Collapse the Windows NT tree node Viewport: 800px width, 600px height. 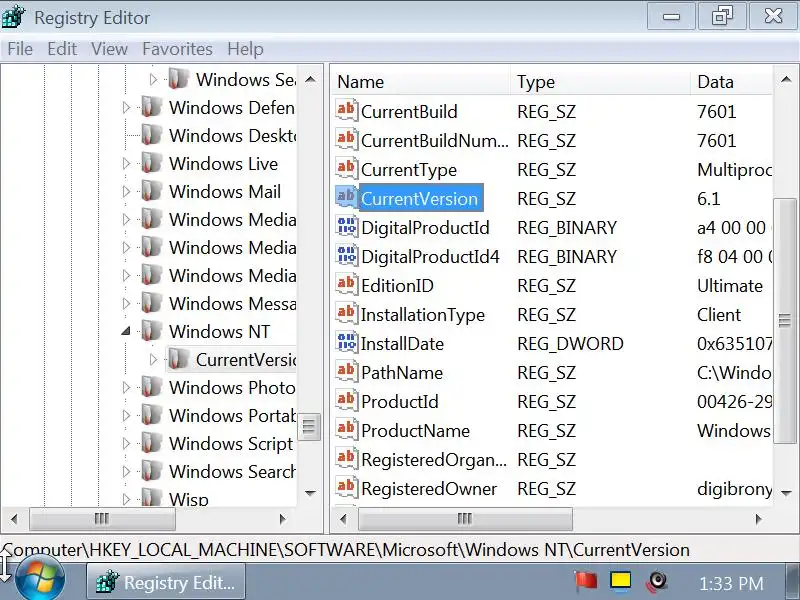(x=126, y=332)
